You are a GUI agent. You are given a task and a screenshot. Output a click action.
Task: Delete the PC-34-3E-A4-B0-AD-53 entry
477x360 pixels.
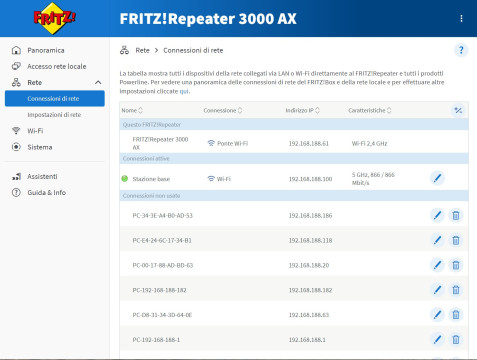(x=456, y=215)
